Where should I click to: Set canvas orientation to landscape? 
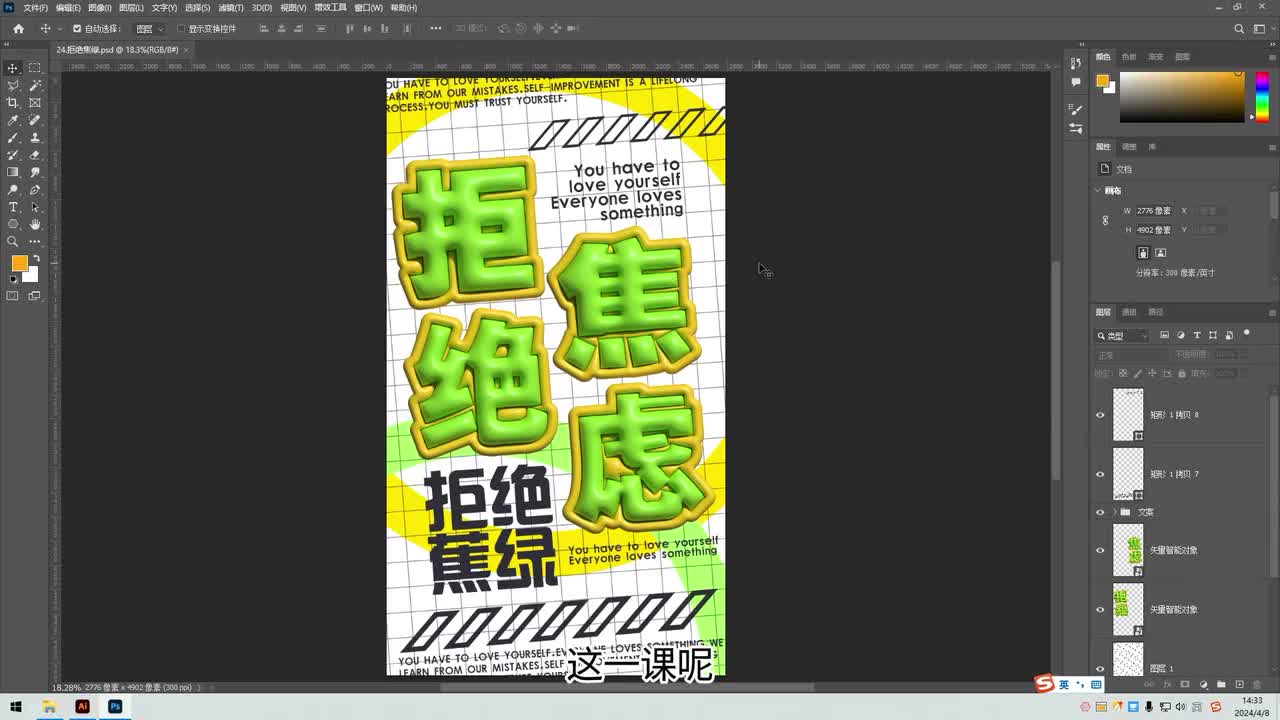coord(1160,253)
